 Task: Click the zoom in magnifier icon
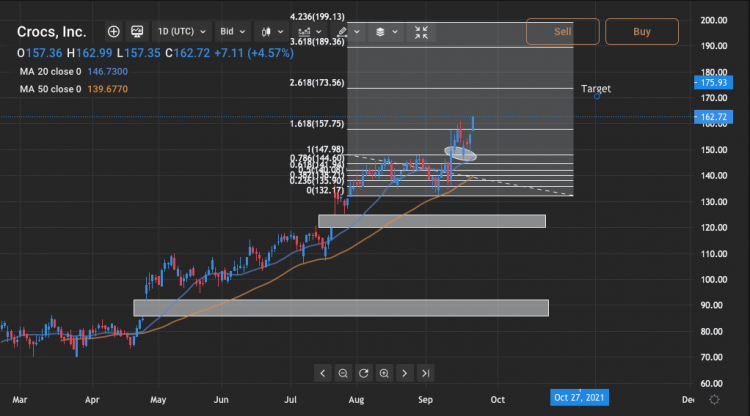[384, 373]
